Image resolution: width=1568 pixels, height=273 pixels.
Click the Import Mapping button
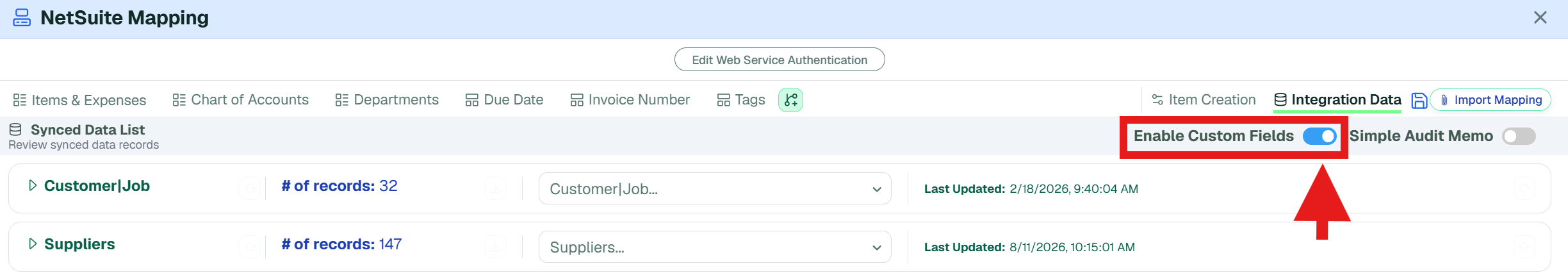click(1490, 100)
